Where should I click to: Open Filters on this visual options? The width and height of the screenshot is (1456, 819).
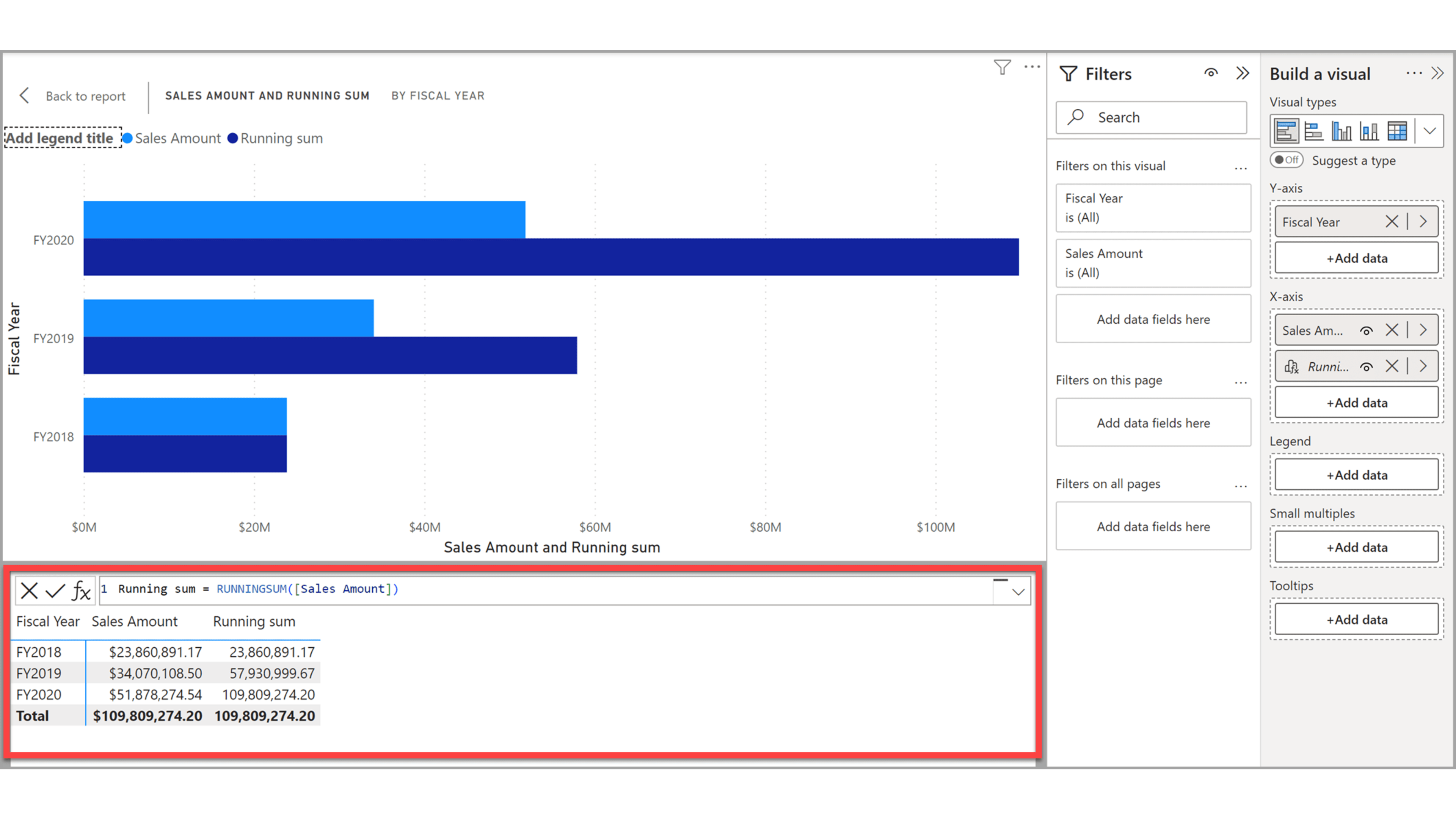pos(1241,168)
